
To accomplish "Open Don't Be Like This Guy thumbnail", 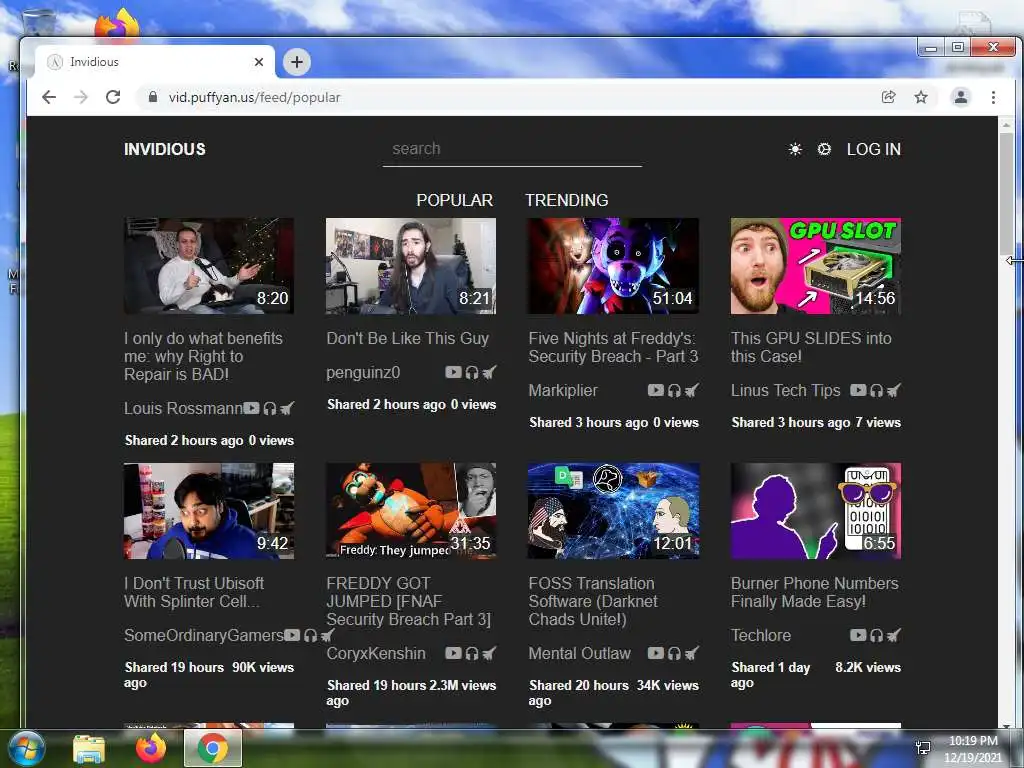I will [x=411, y=266].
